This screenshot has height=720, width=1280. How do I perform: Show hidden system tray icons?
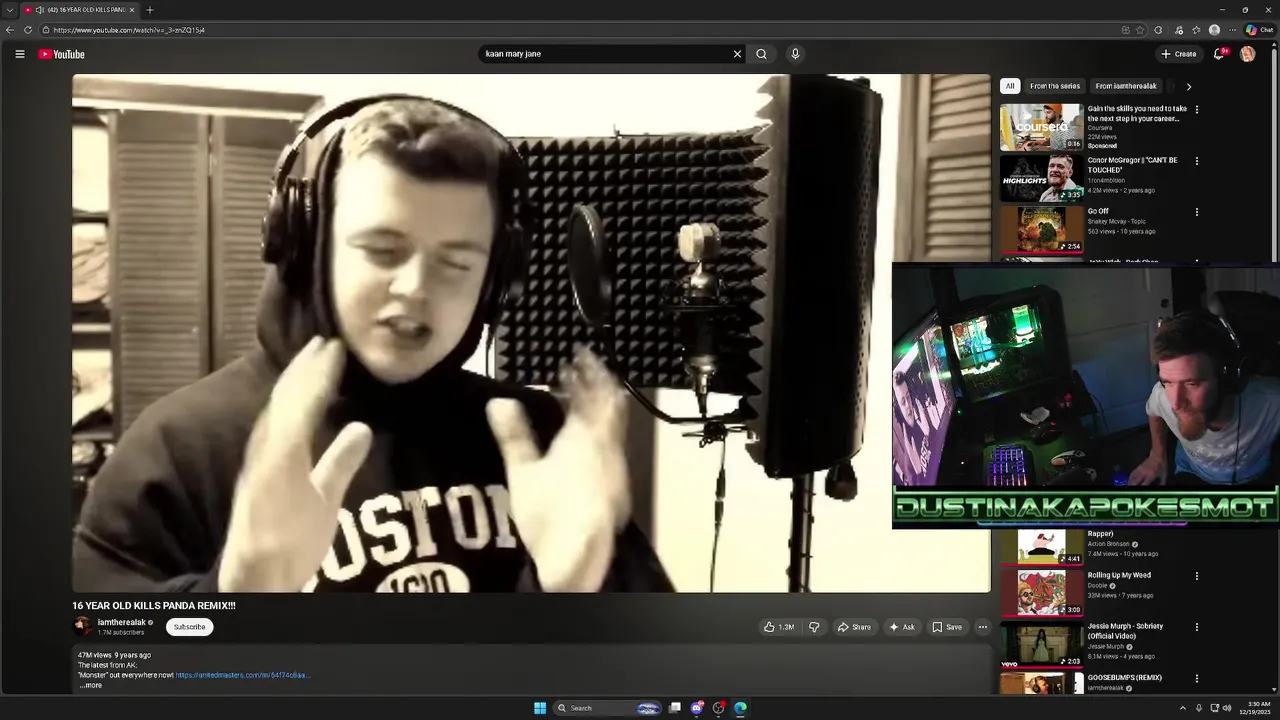1182,708
